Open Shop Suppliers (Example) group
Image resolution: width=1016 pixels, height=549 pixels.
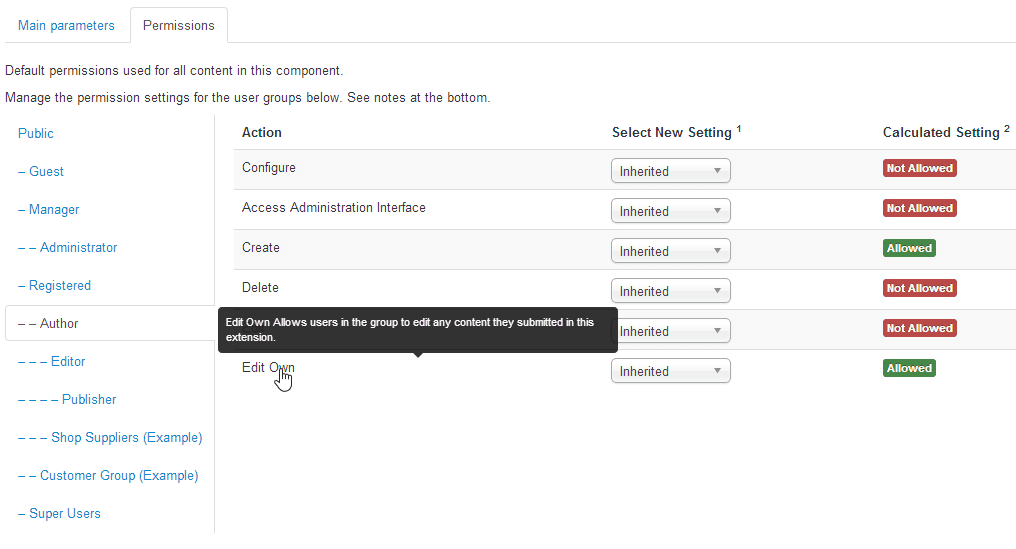[110, 437]
